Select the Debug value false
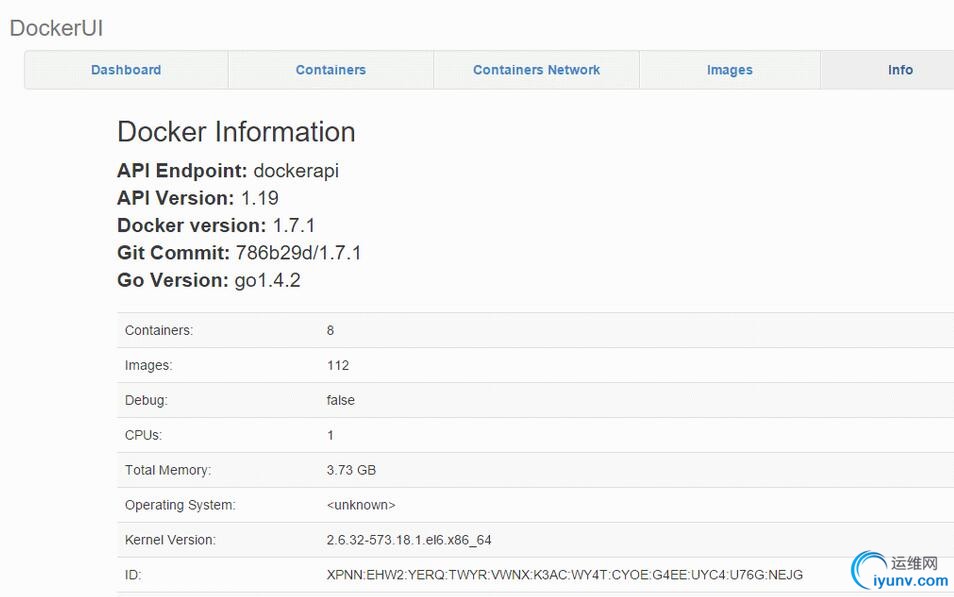Screen dimensions: 954x597 point(341,400)
